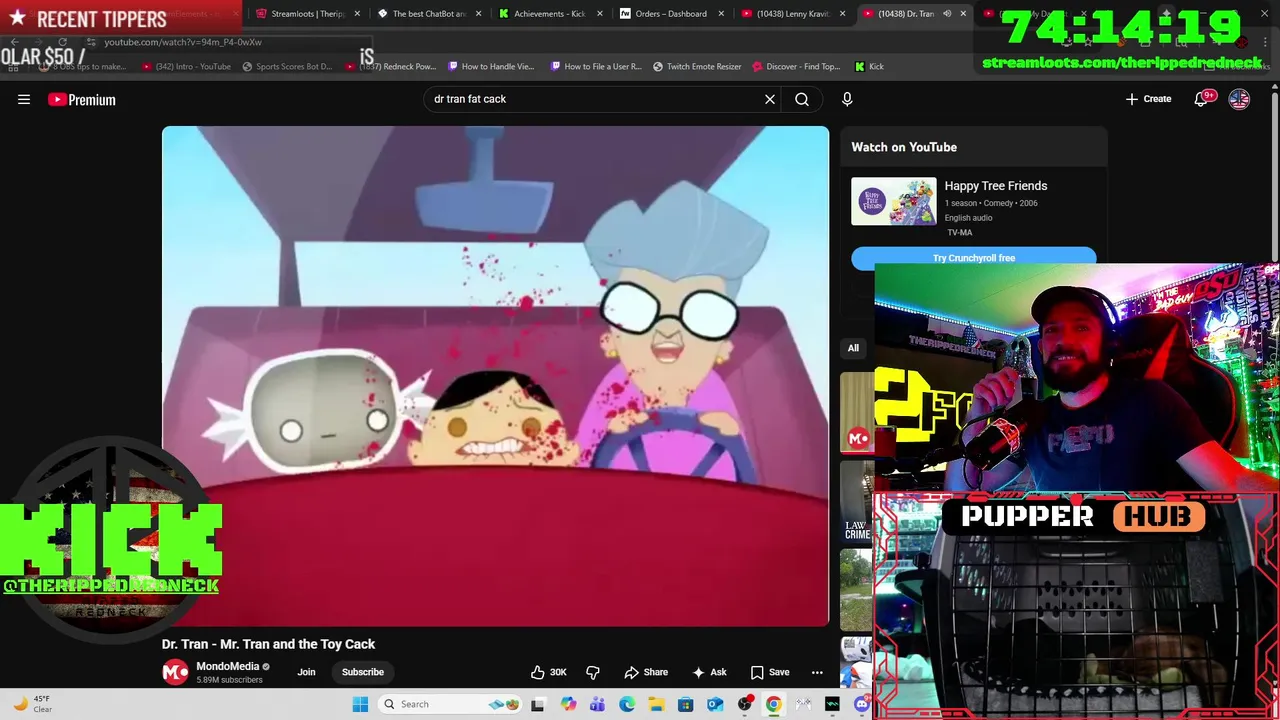
Task: Open Task View in the taskbar
Action: pyautogui.click(x=537, y=704)
